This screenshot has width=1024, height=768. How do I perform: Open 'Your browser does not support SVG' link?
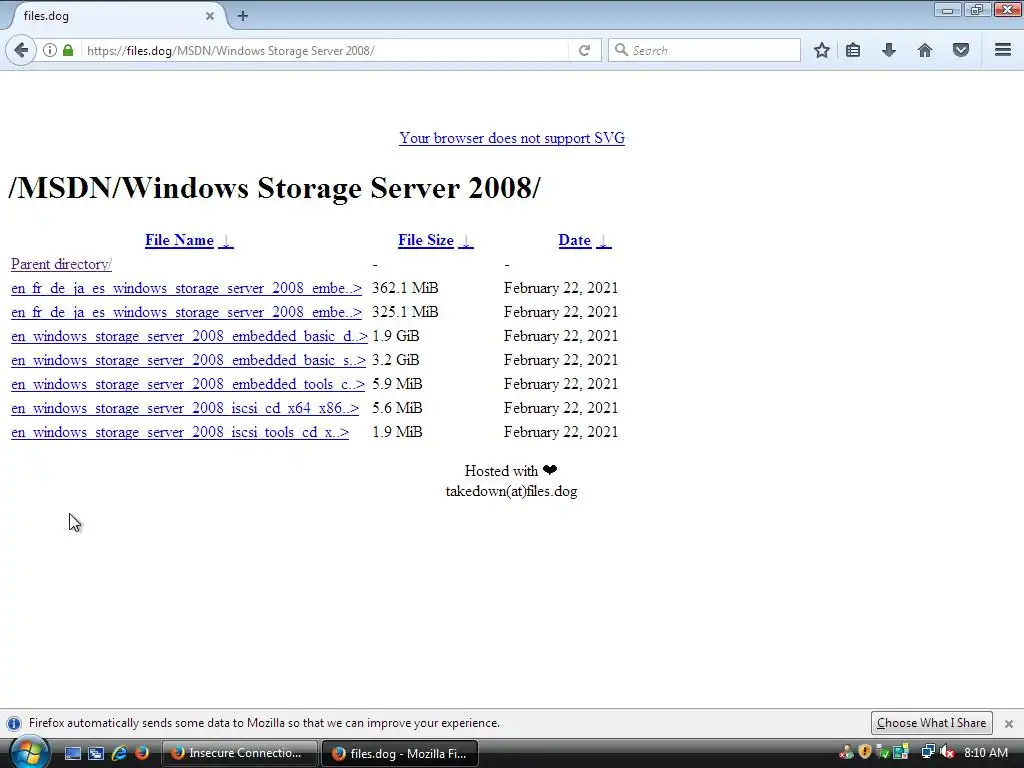(512, 138)
